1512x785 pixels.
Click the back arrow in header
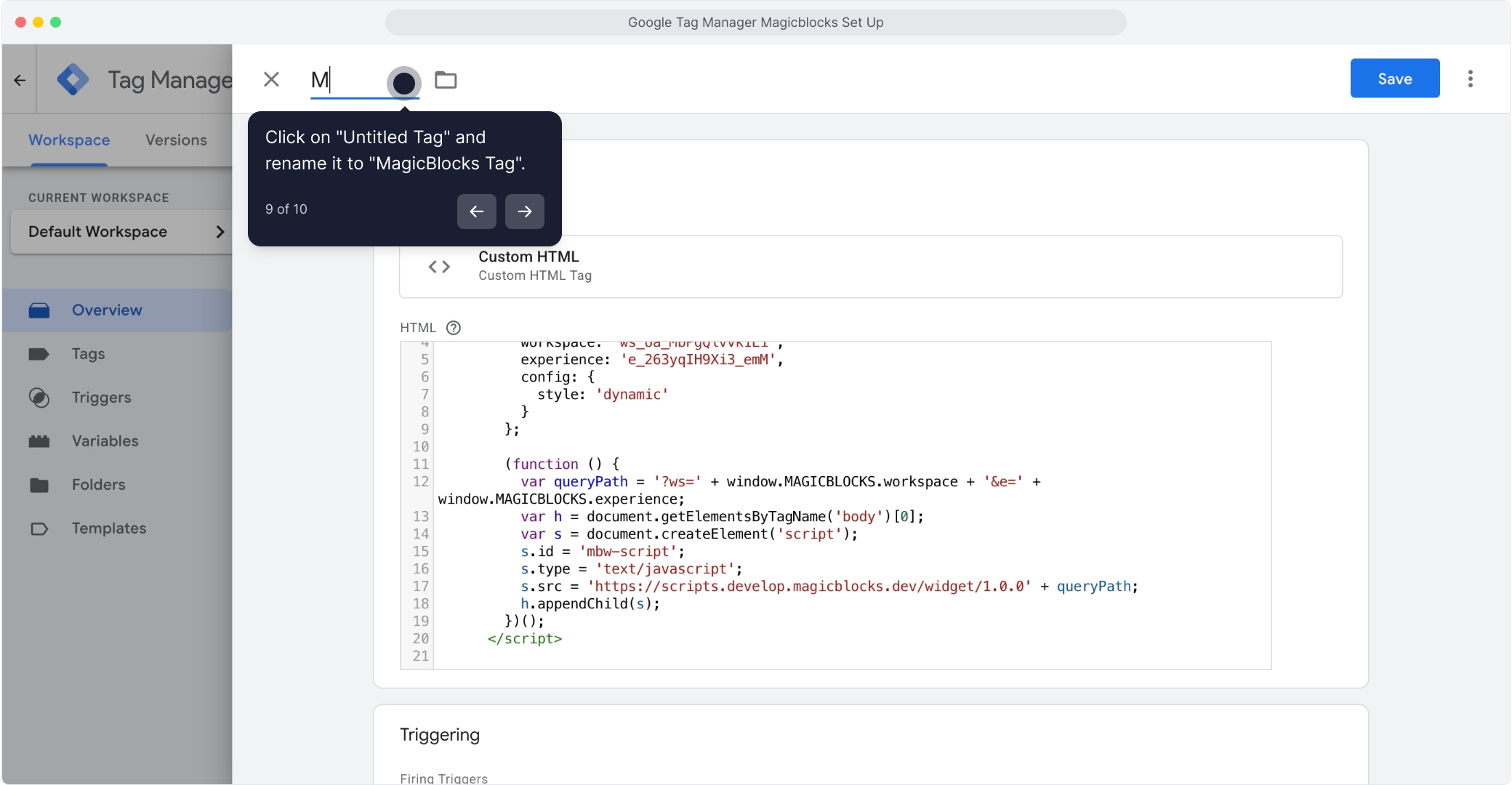pos(20,80)
